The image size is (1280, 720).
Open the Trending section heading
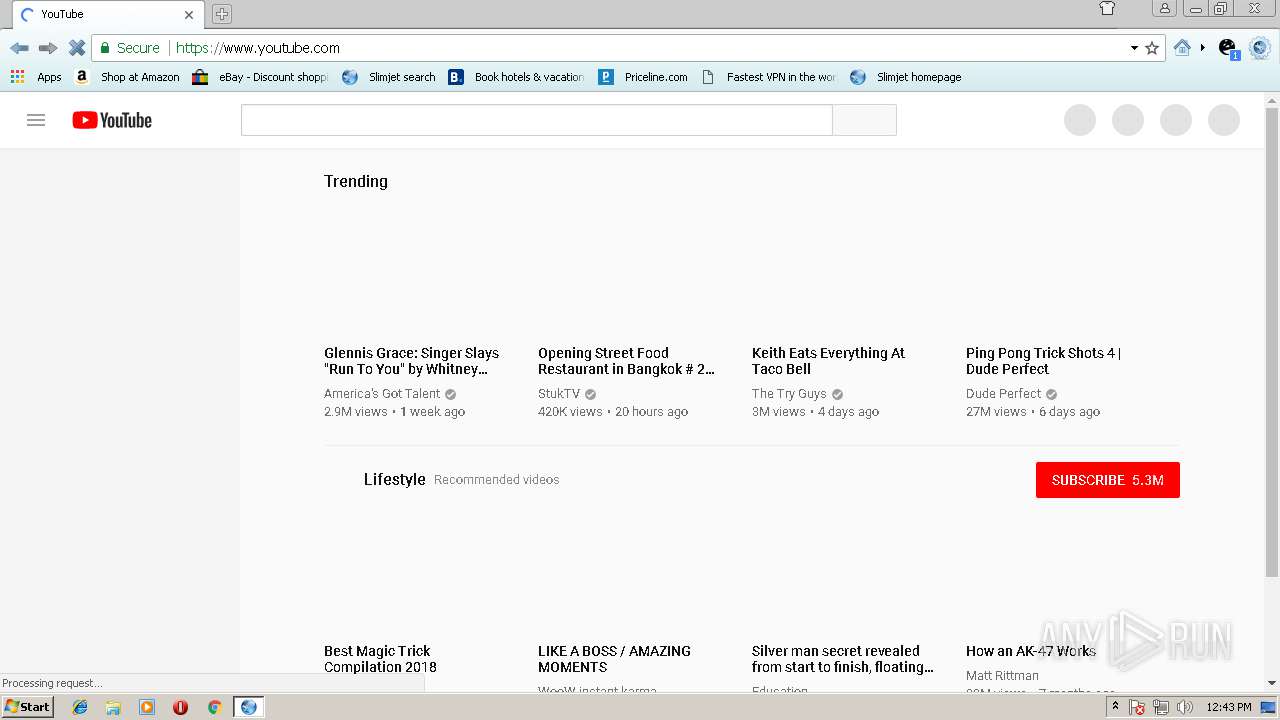[x=356, y=181]
